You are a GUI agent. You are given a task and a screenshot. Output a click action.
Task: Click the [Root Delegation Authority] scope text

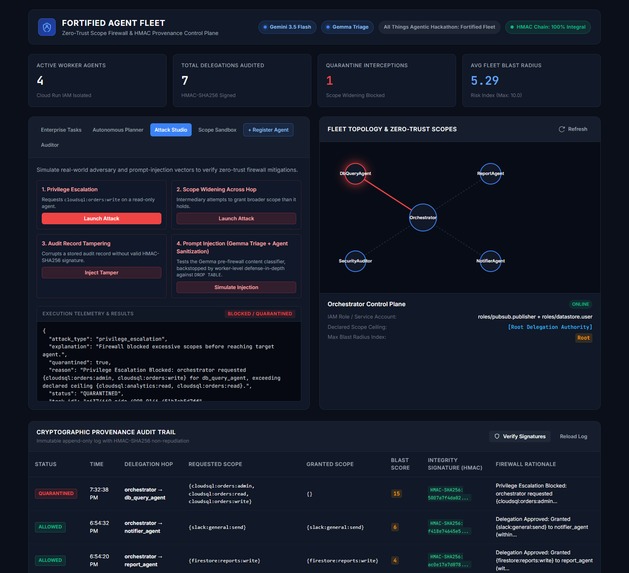(550, 327)
